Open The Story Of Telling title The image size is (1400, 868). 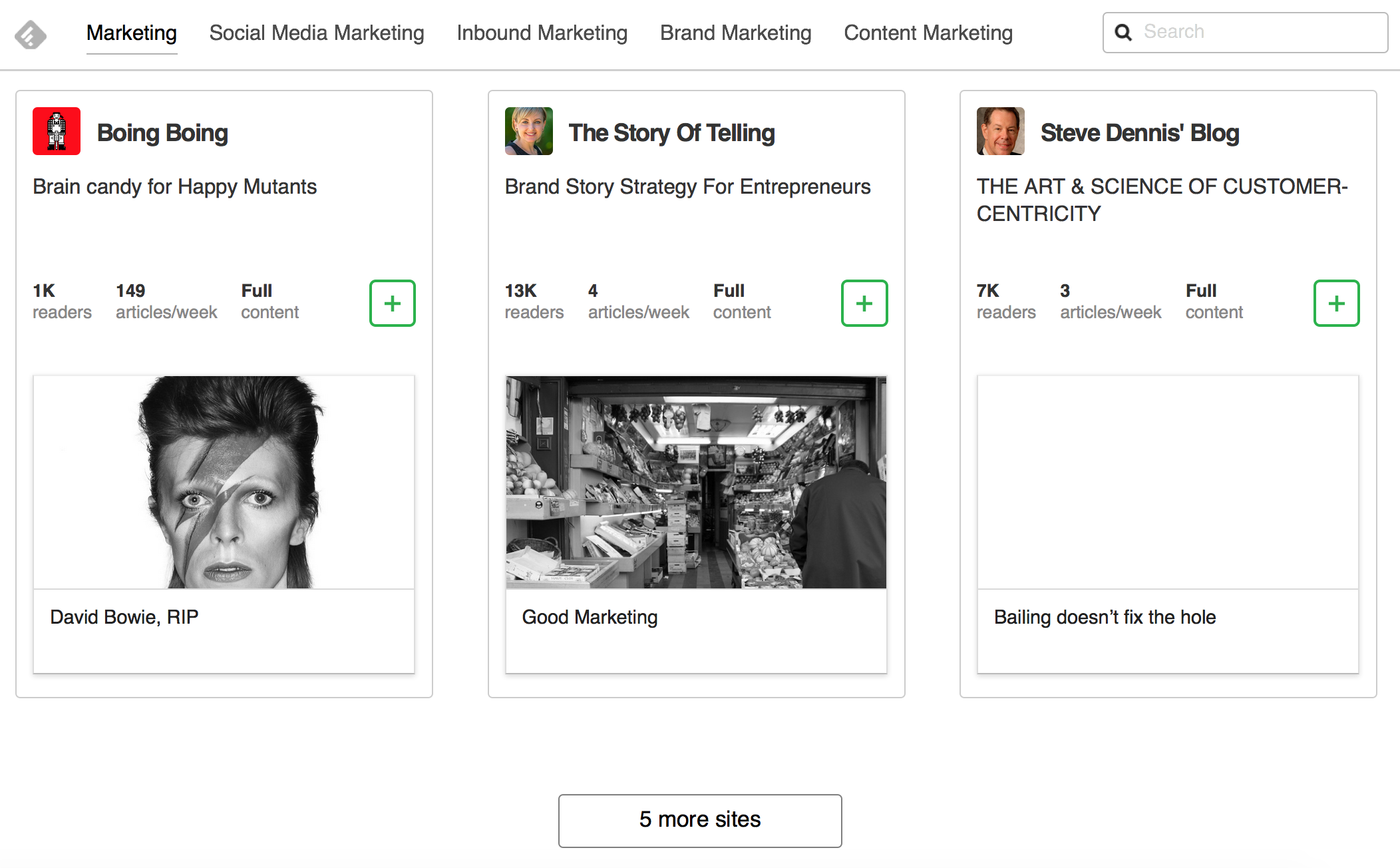point(671,132)
